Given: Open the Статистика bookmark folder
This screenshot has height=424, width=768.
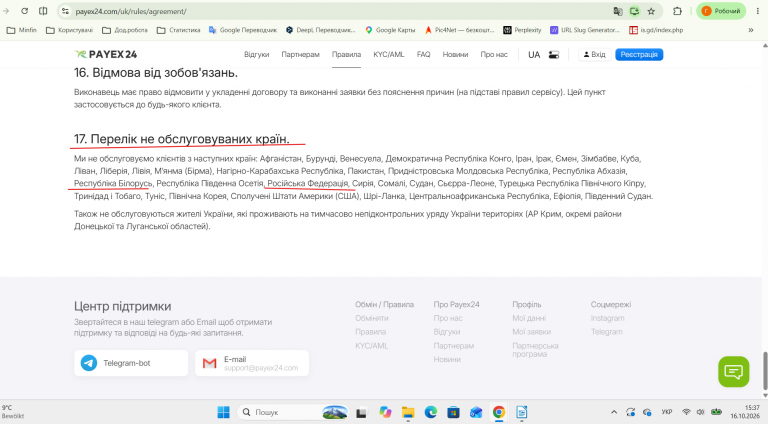Looking at the screenshot, I should [179, 30].
